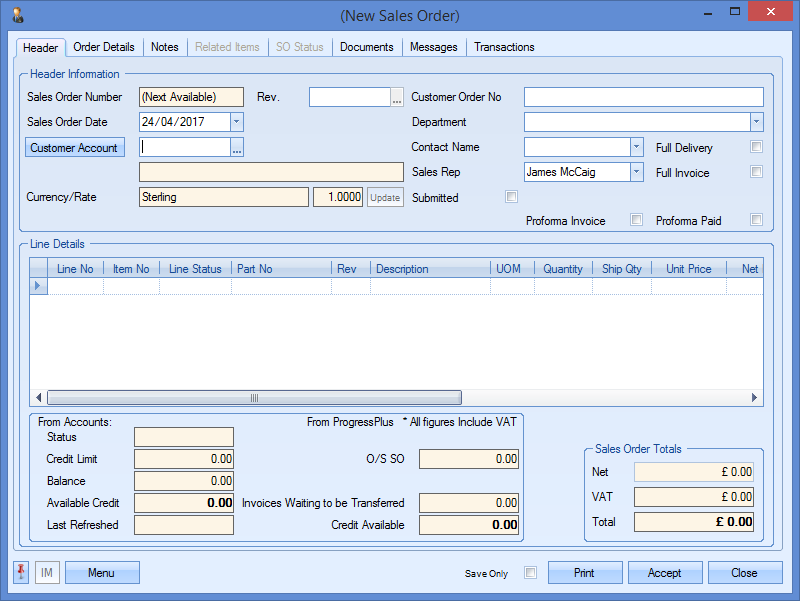Open the Sales Order Date picker dropdown

click(x=236, y=122)
